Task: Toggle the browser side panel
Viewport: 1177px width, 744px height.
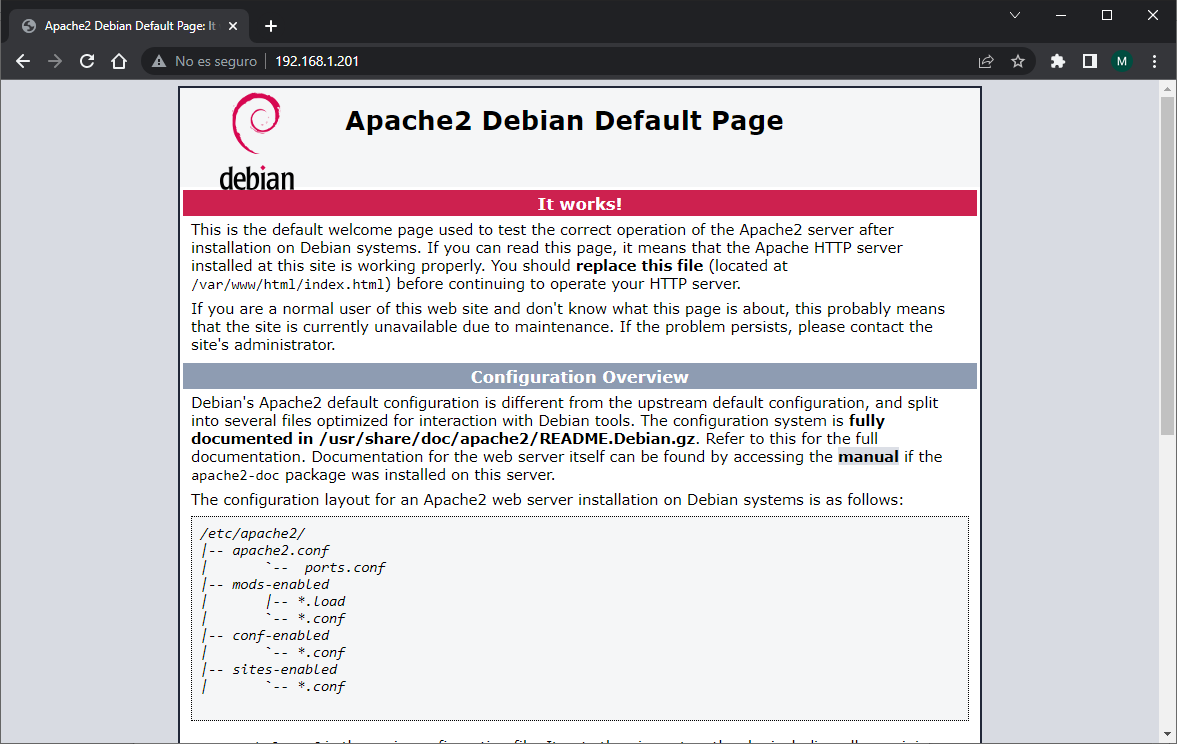Action: click(1090, 62)
